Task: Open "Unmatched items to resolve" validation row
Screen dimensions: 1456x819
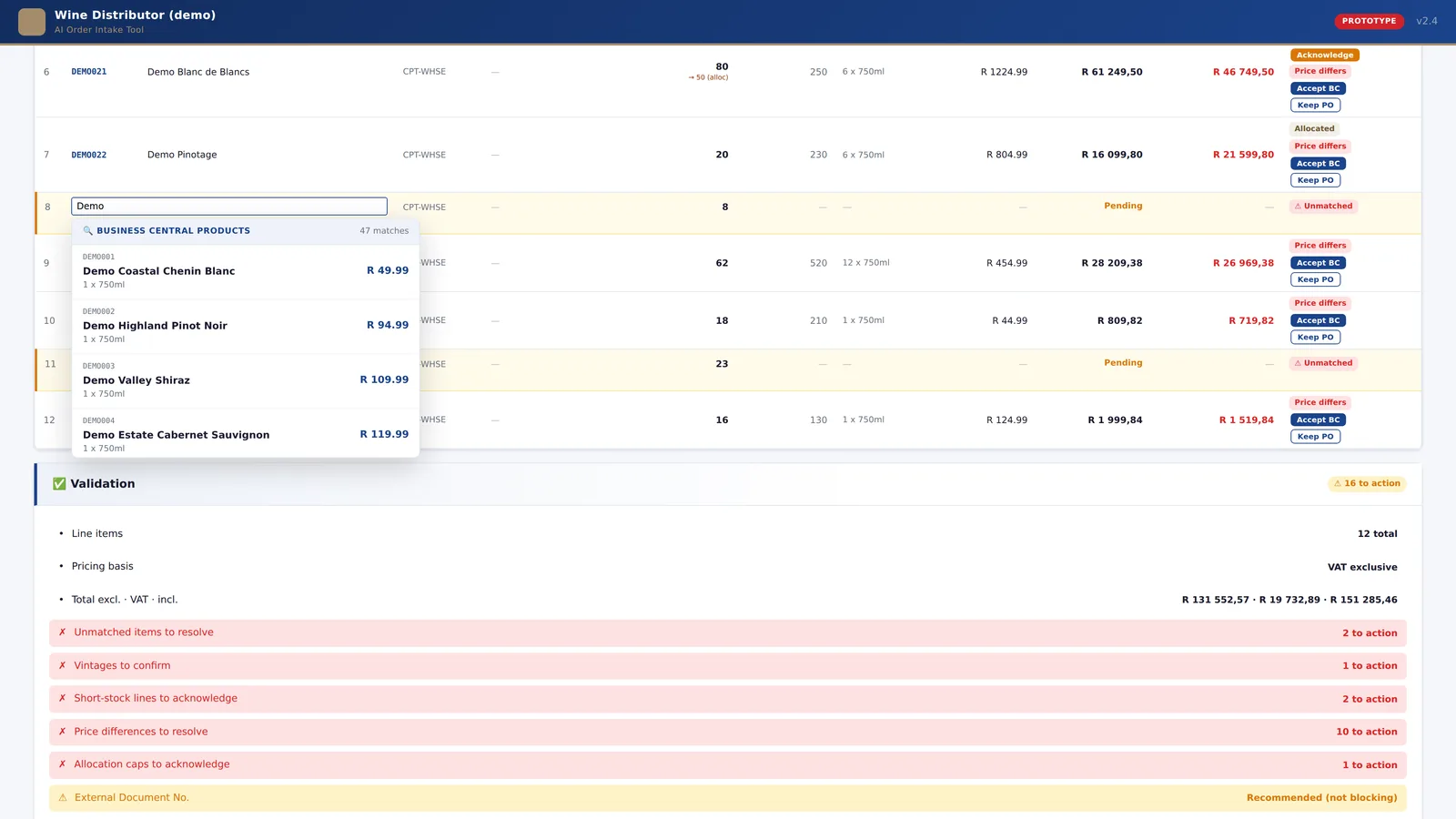Action: click(728, 633)
